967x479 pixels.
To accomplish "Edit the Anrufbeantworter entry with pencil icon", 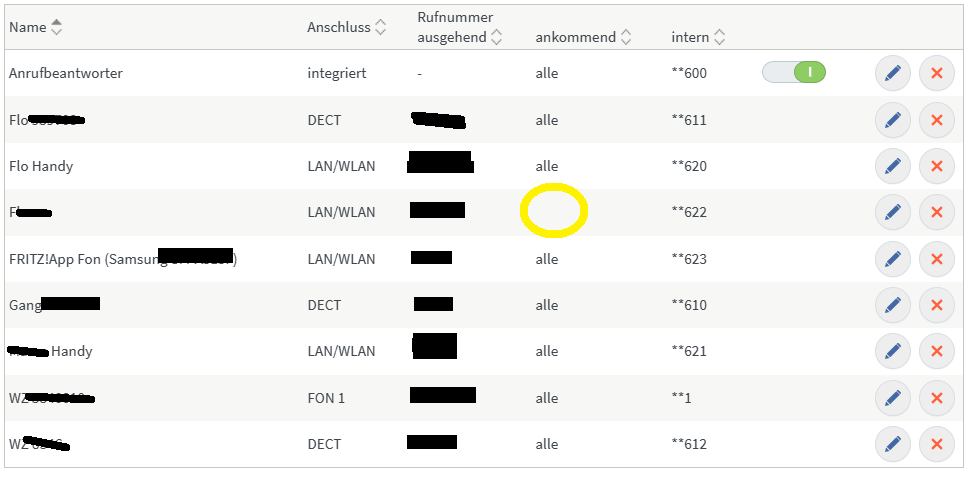I will tap(892, 73).
